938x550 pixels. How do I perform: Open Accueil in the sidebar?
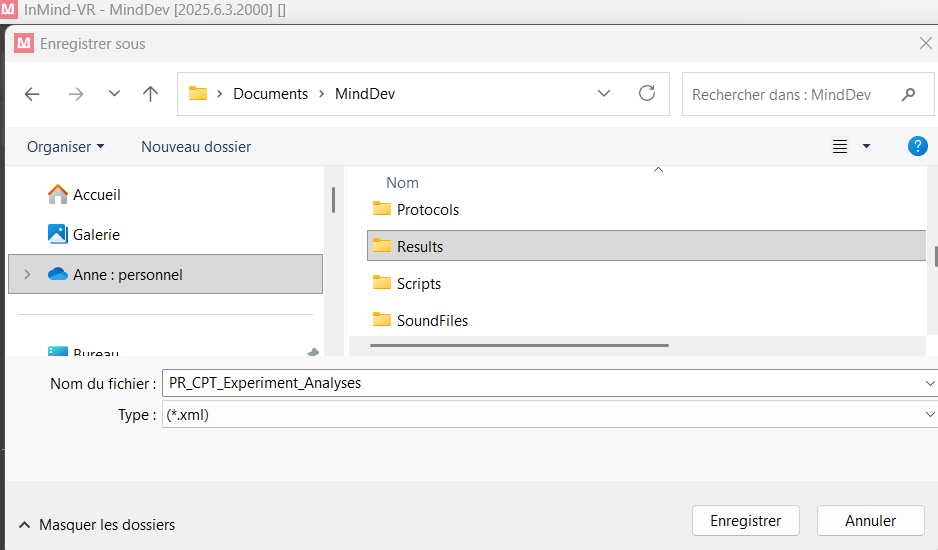tap(96, 195)
